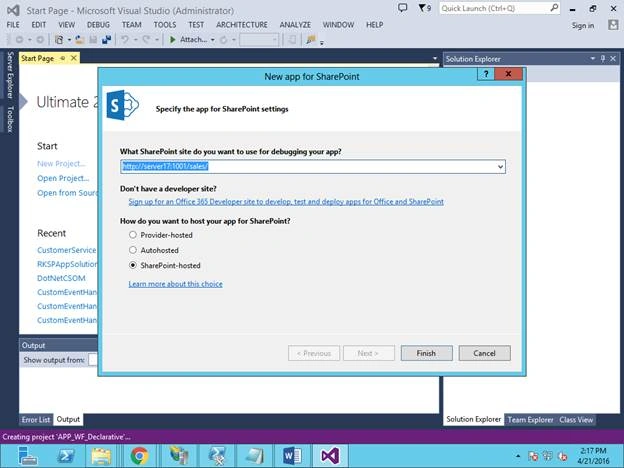Show hidden system tray icons
Screen dimensions: 624x468
[518, 456]
